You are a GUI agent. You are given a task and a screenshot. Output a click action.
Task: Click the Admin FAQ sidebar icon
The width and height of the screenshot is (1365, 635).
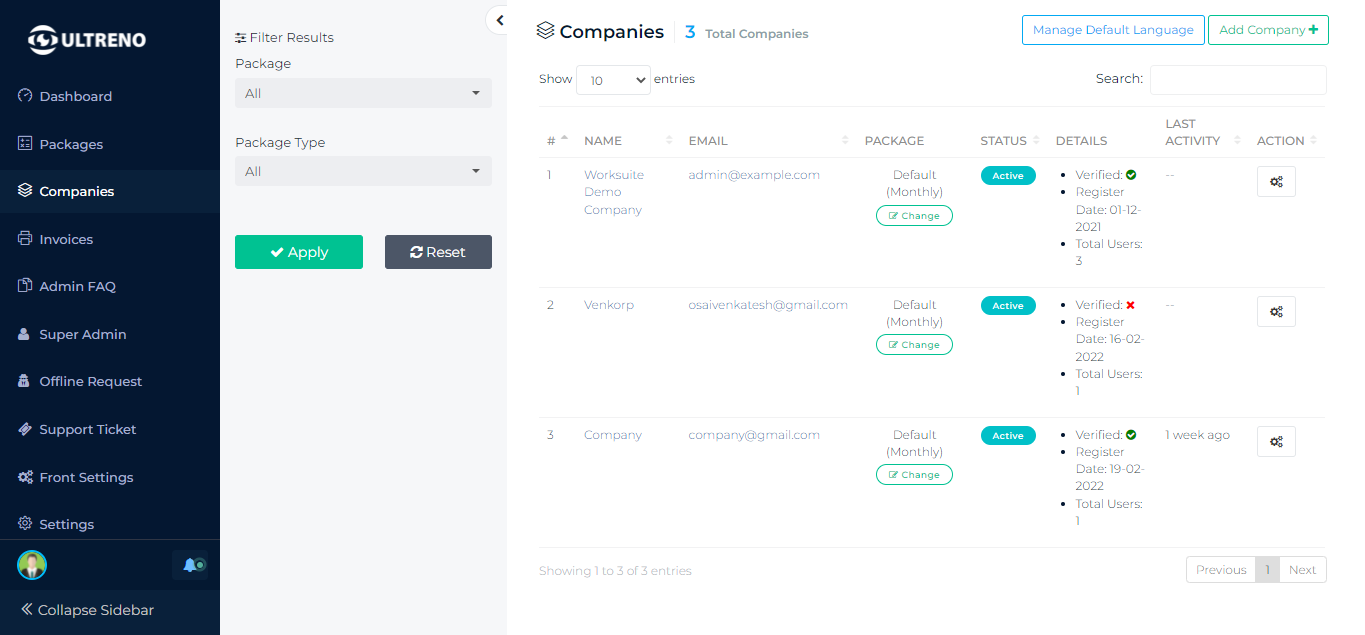pos(24,286)
